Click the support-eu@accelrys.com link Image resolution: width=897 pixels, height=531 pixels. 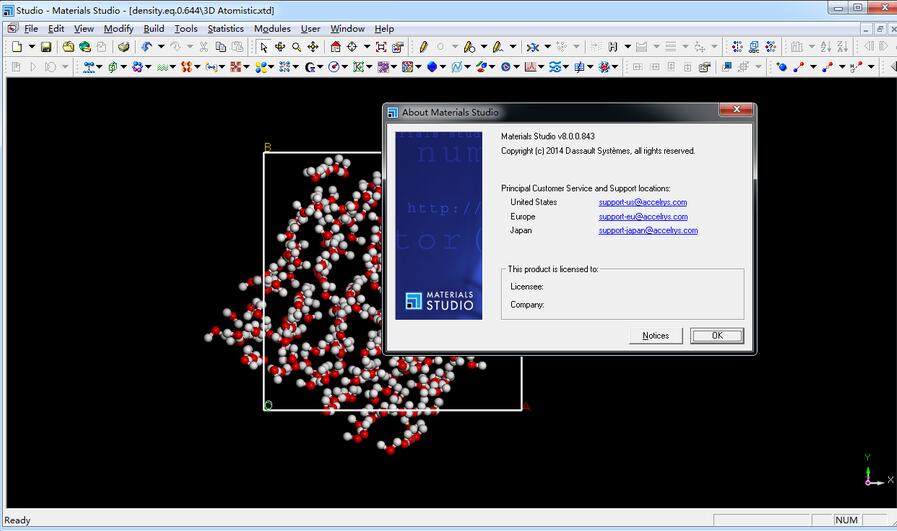tap(643, 216)
